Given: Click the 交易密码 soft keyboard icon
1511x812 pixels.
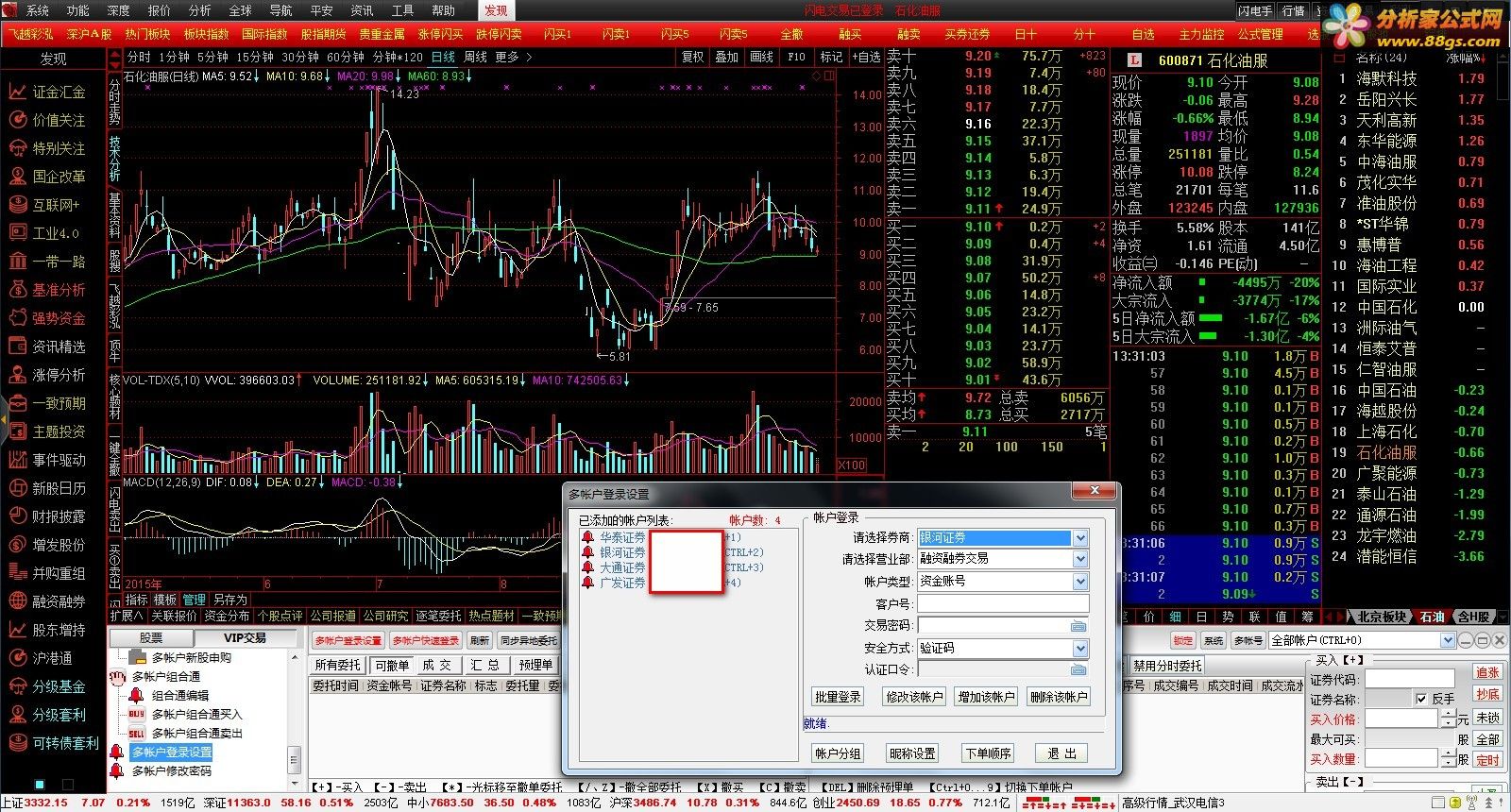Looking at the screenshot, I should coord(1078,626).
